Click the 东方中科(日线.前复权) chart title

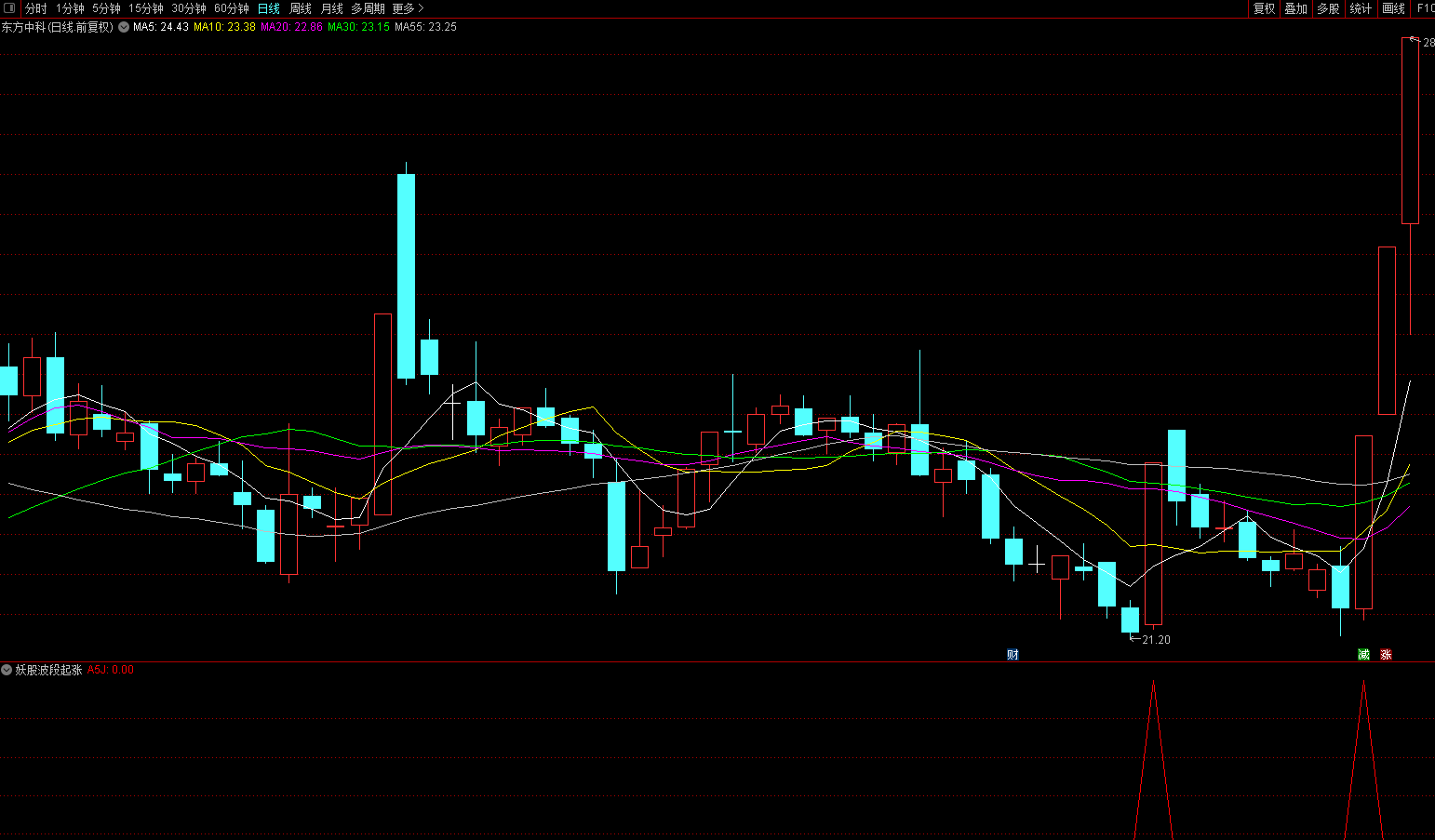pyautogui.click(x=58, y=27)
